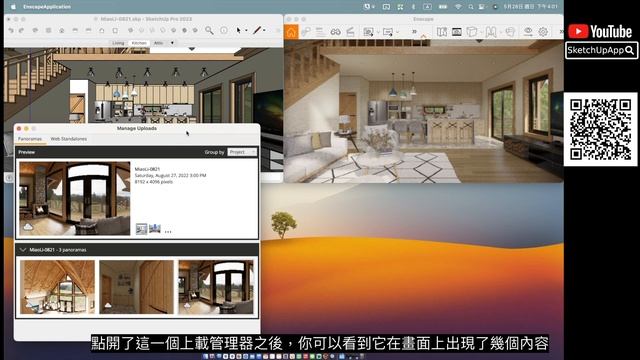Image resolution: width=640 pixels, height=360 pixels.
Task: Toggle the Enscape eye visual settings icon
Action: click(x=528, y=31)
